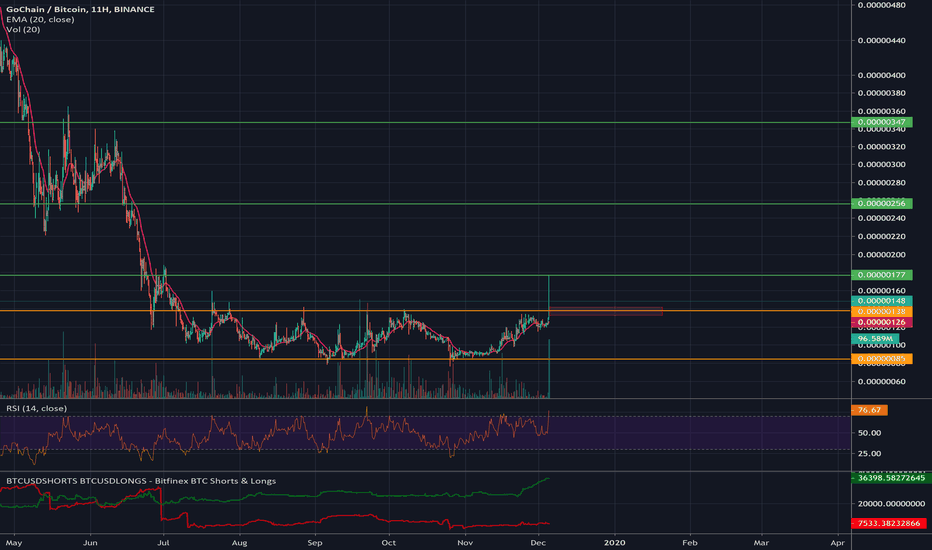Viewport: 932px width, 550px height.
Task: Click the 0.00000060 price axis tick
Action: pos(881,382)
